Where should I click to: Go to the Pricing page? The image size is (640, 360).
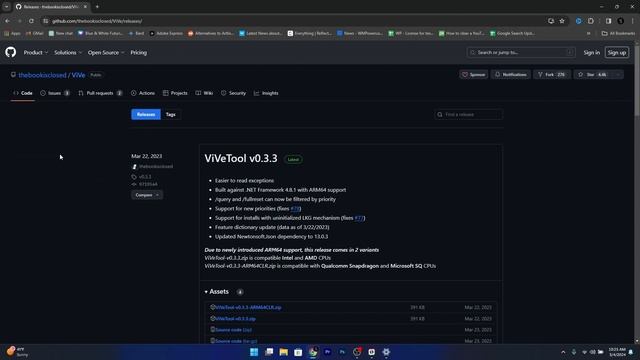[138, 53]
